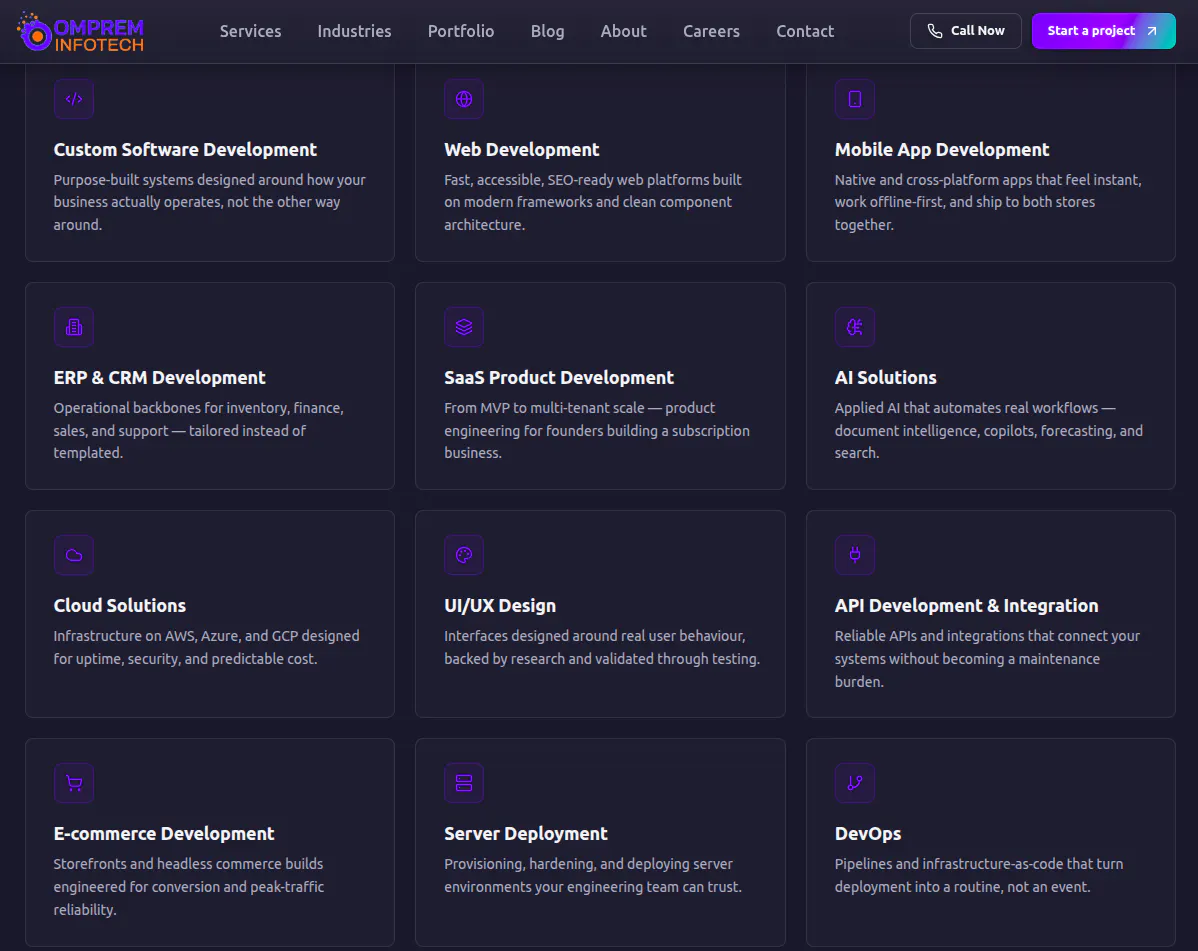Image resolution: width=1198 pixels, height=951 pixels.
Task: Open the SaaS Product Development heading
Action: [x=559, y=377]
